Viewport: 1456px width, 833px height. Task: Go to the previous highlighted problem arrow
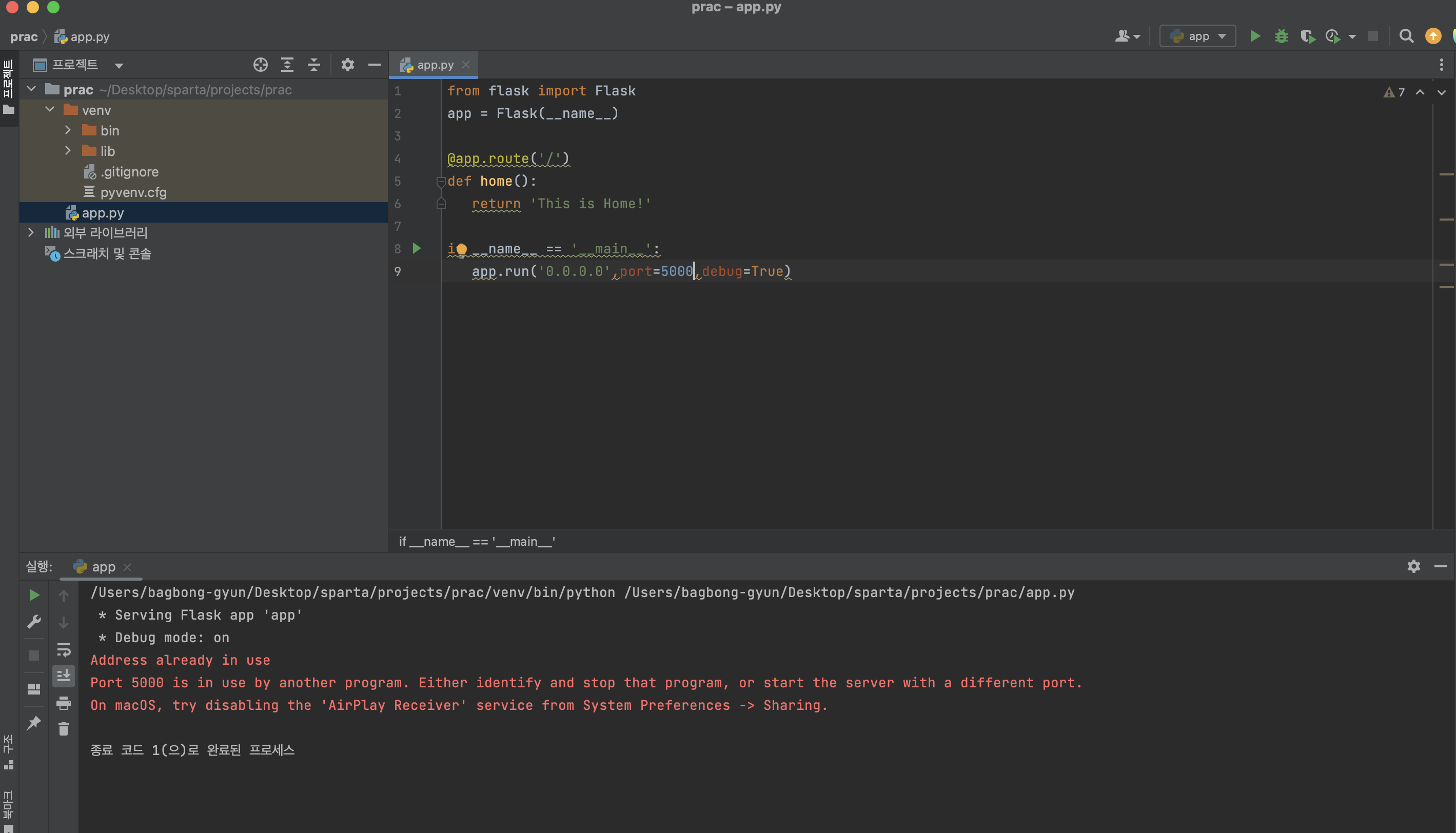(1420, 92)
